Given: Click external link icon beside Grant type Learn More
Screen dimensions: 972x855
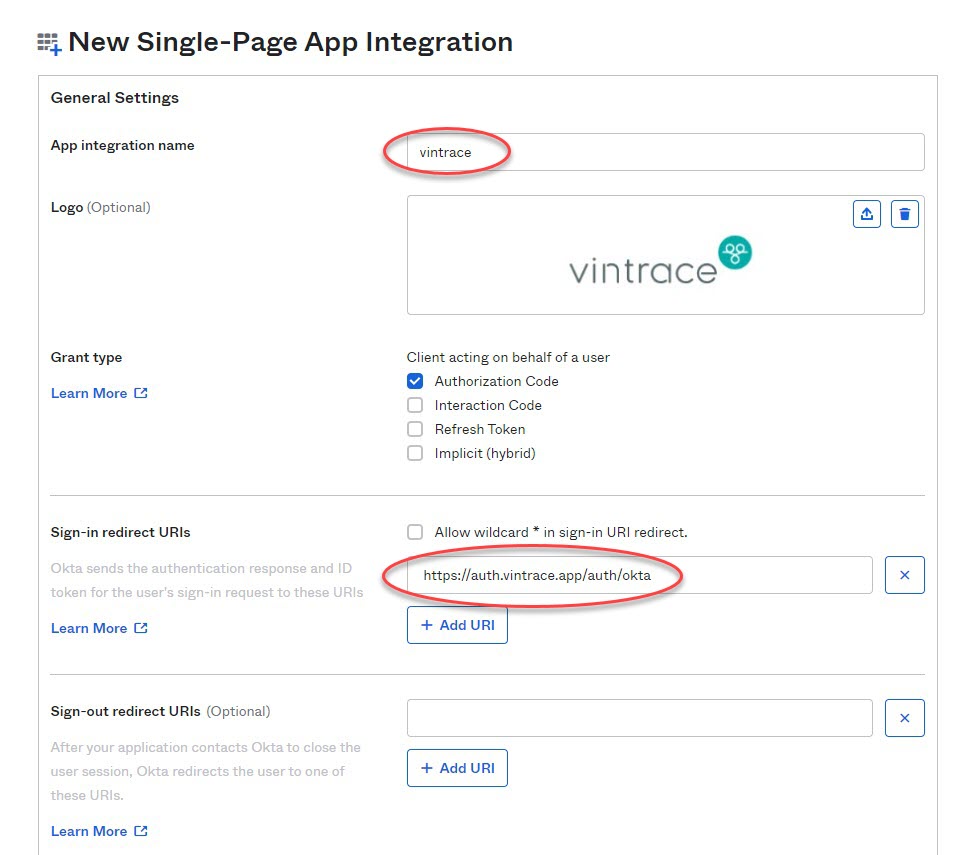Looking at the screenshot, I should tap(141, 392).
